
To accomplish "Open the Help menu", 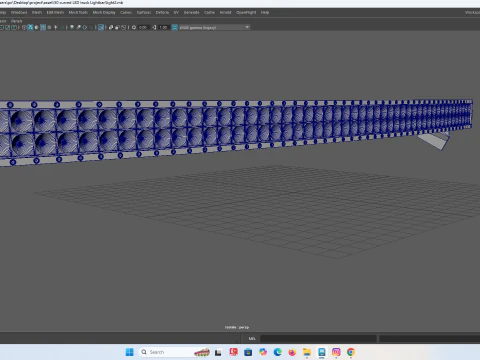I will [265, 12].
